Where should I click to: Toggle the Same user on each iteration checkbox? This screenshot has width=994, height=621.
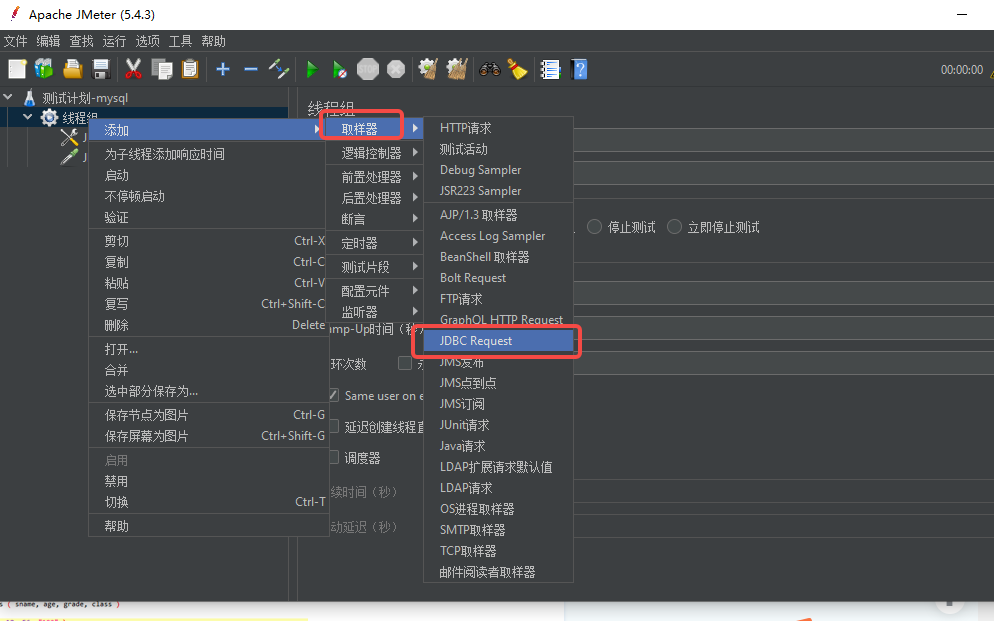[333, 395]
